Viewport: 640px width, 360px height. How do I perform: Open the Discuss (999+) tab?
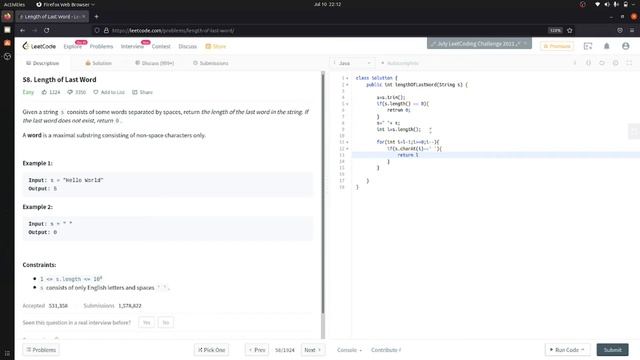pyautogui.click(x=154, y=63)
